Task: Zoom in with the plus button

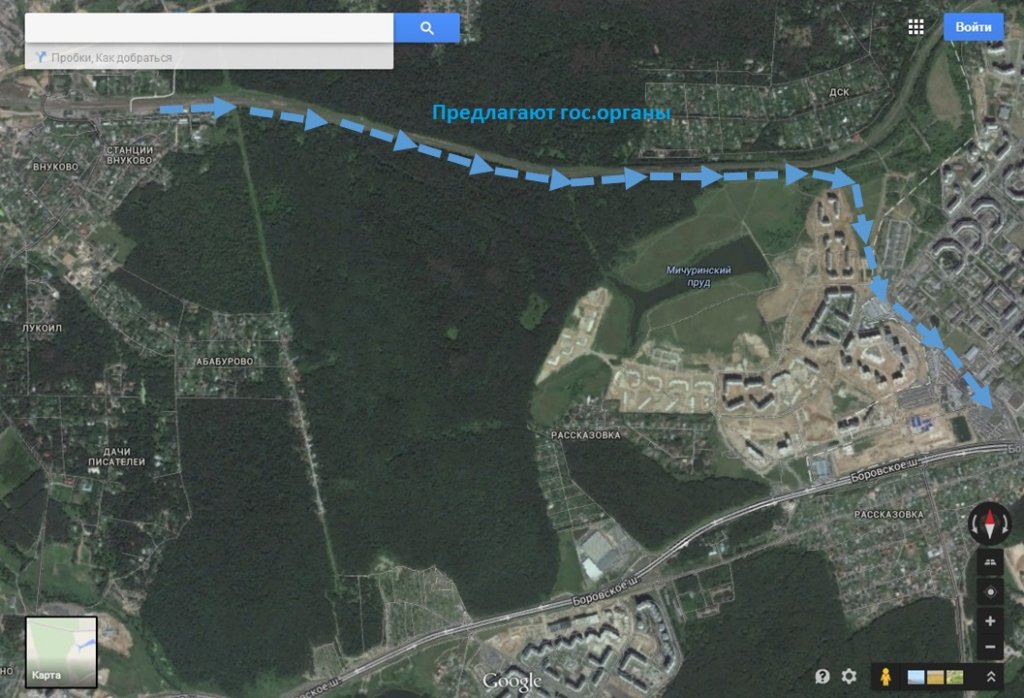Action: pyautogui.click(x=990, y=621)
